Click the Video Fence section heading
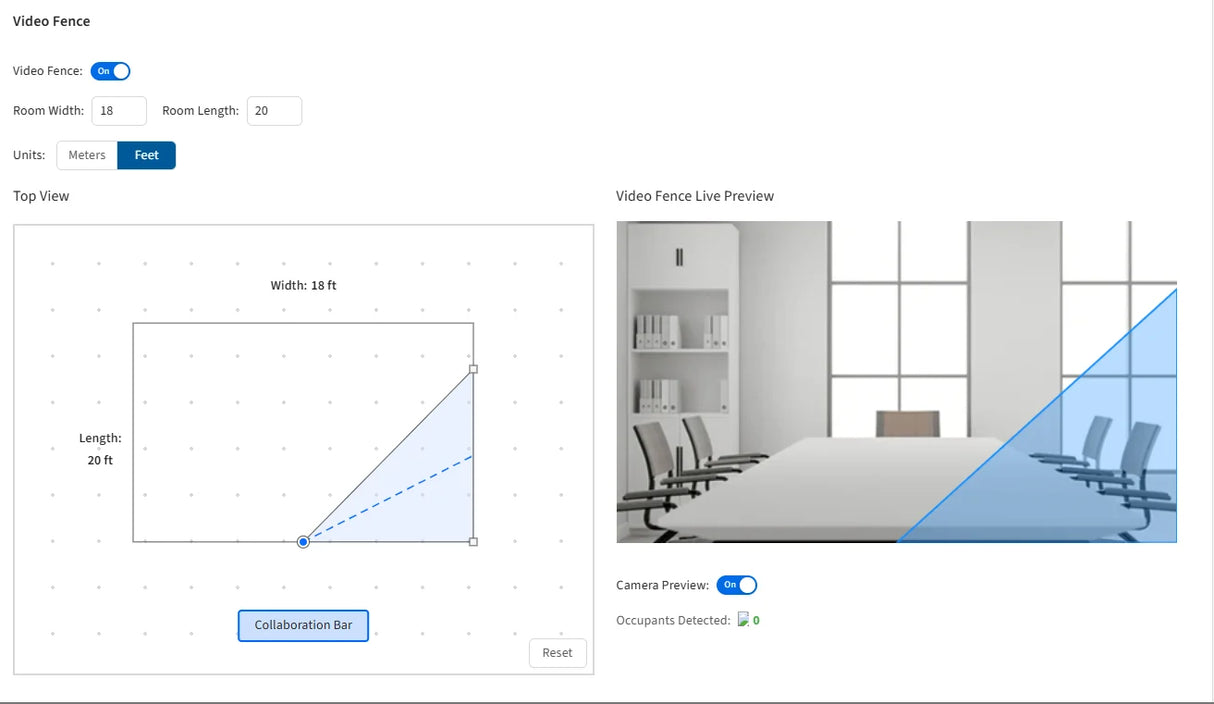 51,21
